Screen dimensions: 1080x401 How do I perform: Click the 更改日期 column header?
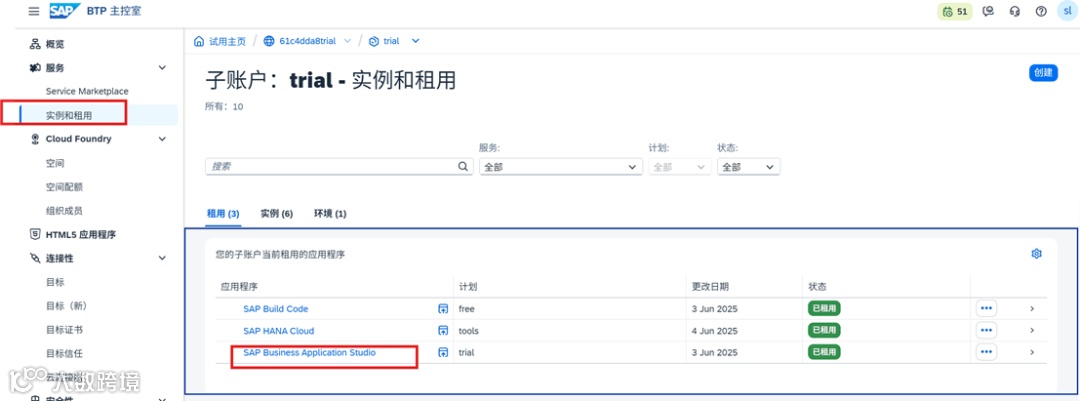coord(710,286)
